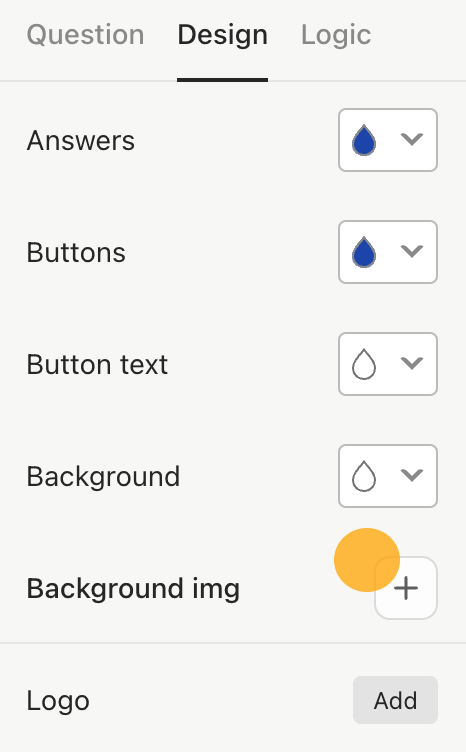
Task: Click the empty droplet icon for Background
Action: pyautogui.click(x=364, y=476)
